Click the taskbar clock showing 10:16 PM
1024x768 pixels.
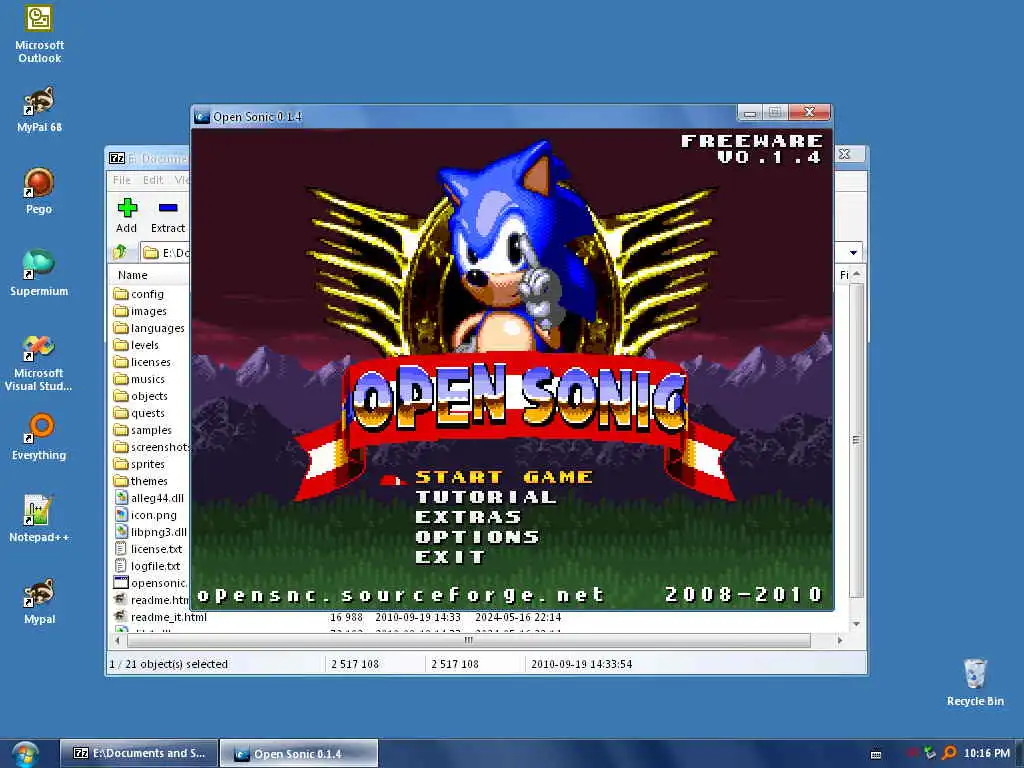pos(987,754)
